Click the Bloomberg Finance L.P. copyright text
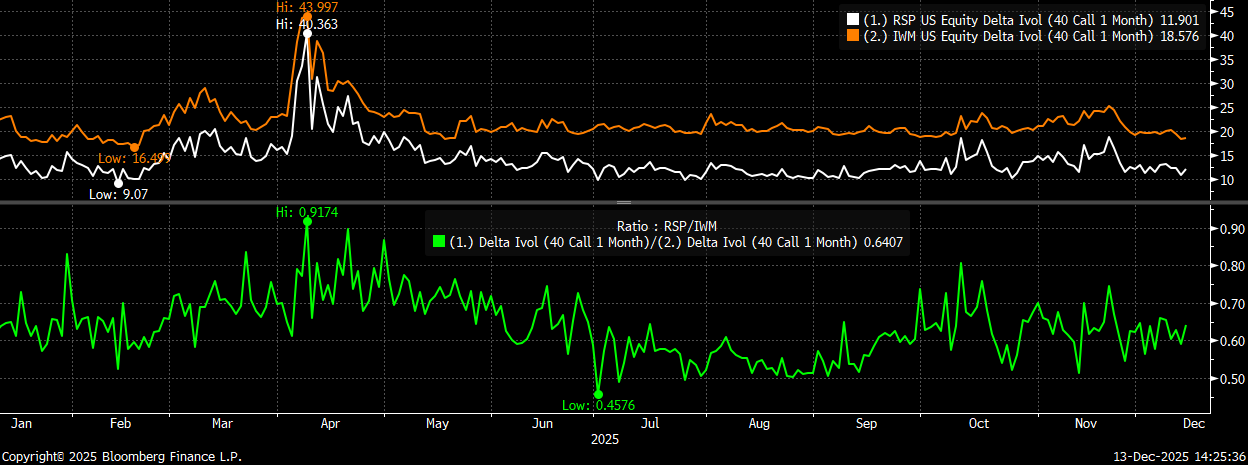 (x=121, y=456)
